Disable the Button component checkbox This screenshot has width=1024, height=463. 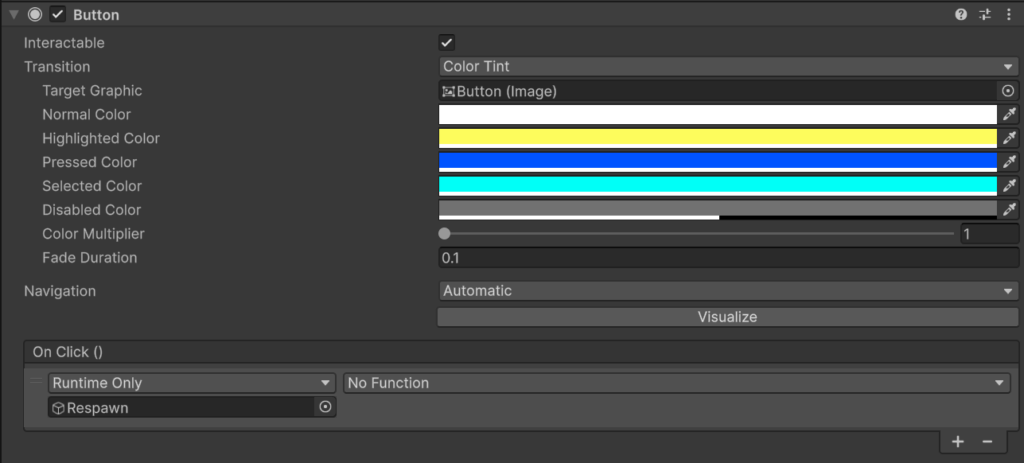coord(58,14)
